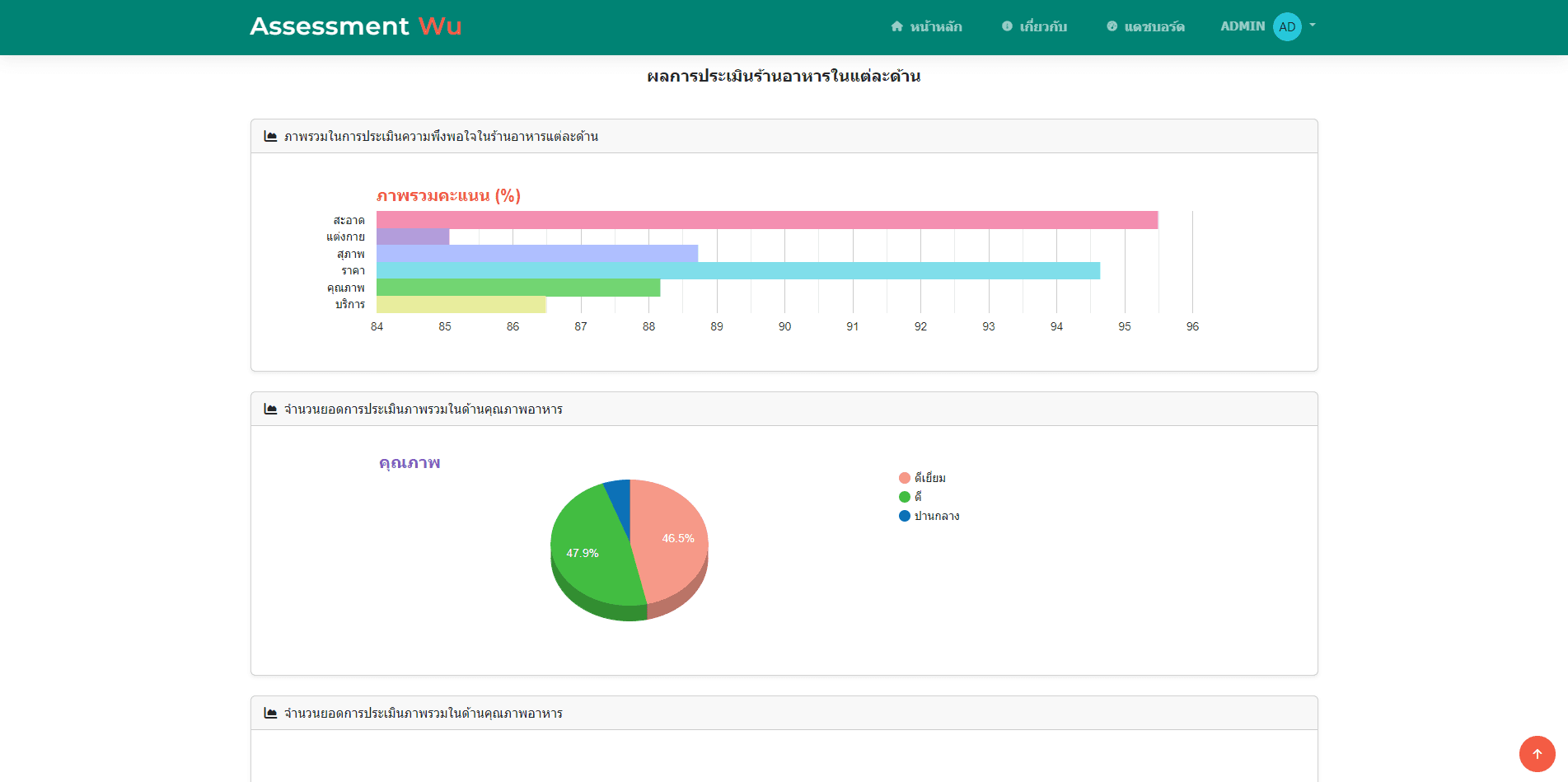Open the ADMIN user menu label

click(1242, 26)
